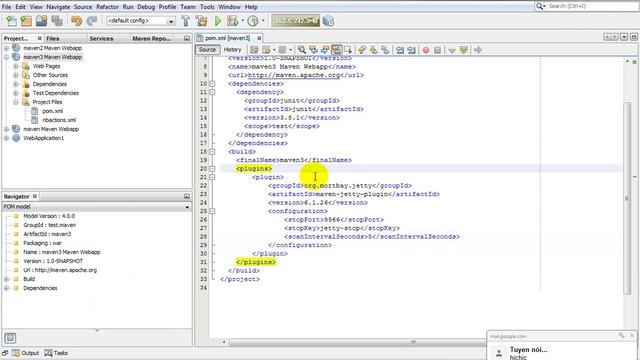Click the XSL Transformation arrow icon
Viewport: 640px width, 360px height.
click(x=478, y=50)
